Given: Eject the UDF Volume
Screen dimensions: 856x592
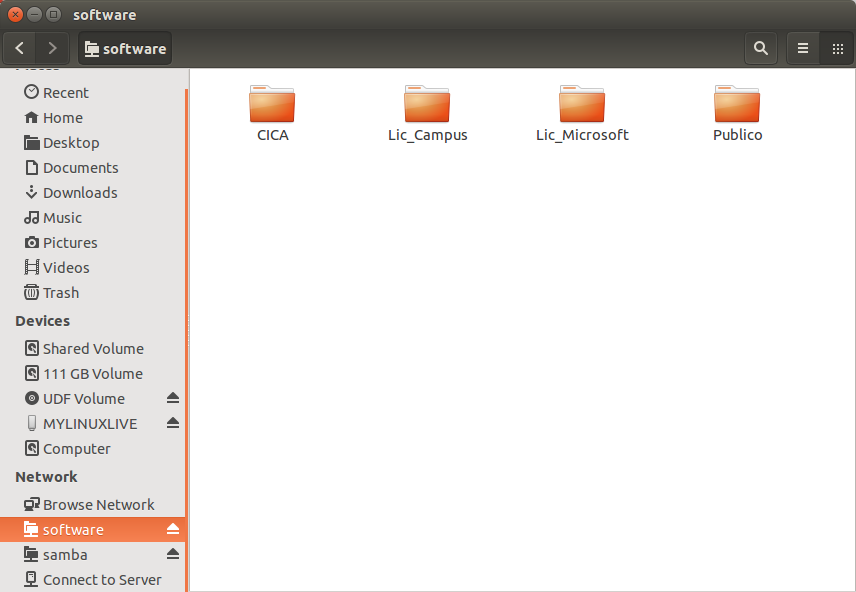Looking at the screenshot, I should pyautogui.click(x=173, y=398).
